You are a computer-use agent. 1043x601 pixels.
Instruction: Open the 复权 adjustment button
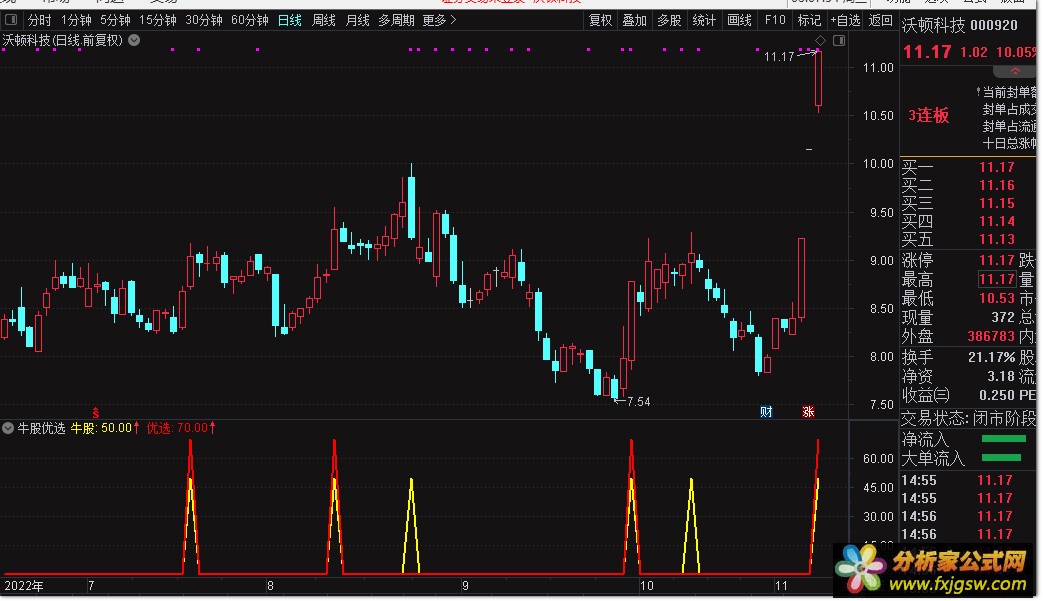600,20
